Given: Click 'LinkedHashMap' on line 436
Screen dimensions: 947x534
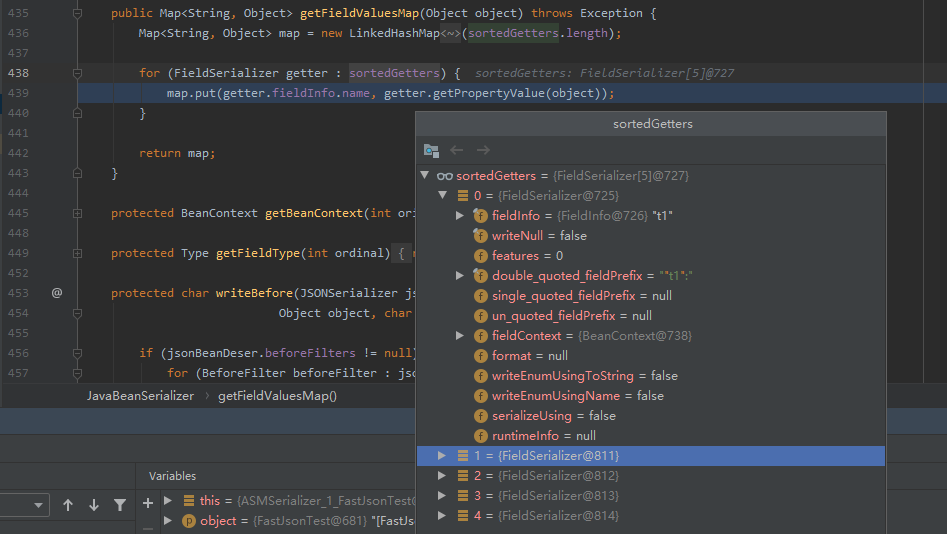Looking at the screenshot, I should [x=394, y=33].
